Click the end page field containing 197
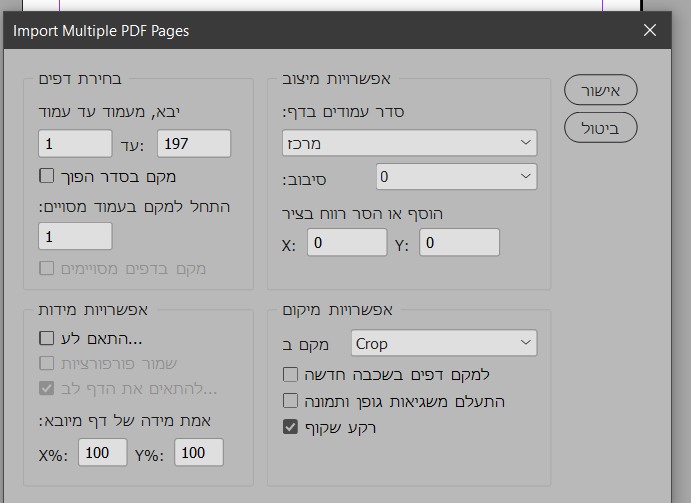This screenshot has width=691, height=503. pyautogui.click(x=193, y=144)
